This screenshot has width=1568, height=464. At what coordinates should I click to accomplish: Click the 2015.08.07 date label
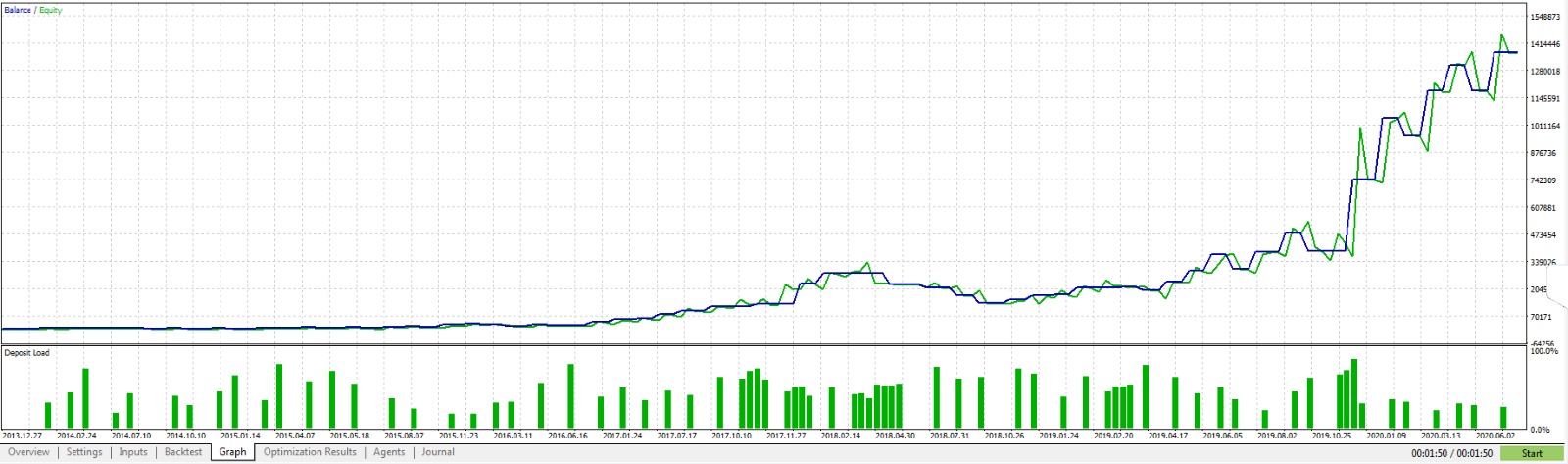(404, 436)
